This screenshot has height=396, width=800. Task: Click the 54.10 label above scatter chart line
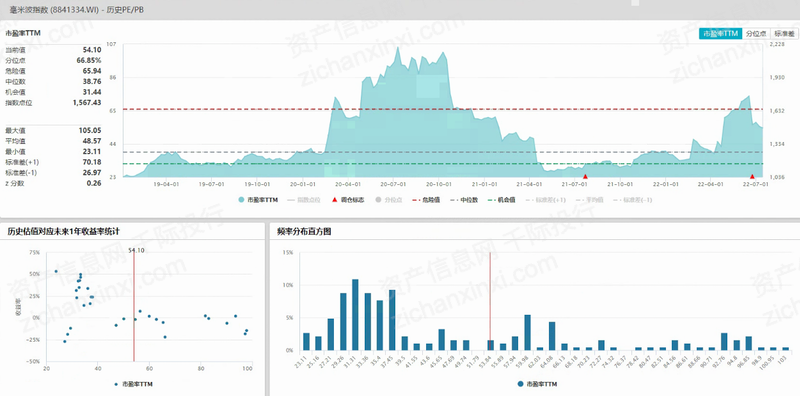tap(136, 251)
